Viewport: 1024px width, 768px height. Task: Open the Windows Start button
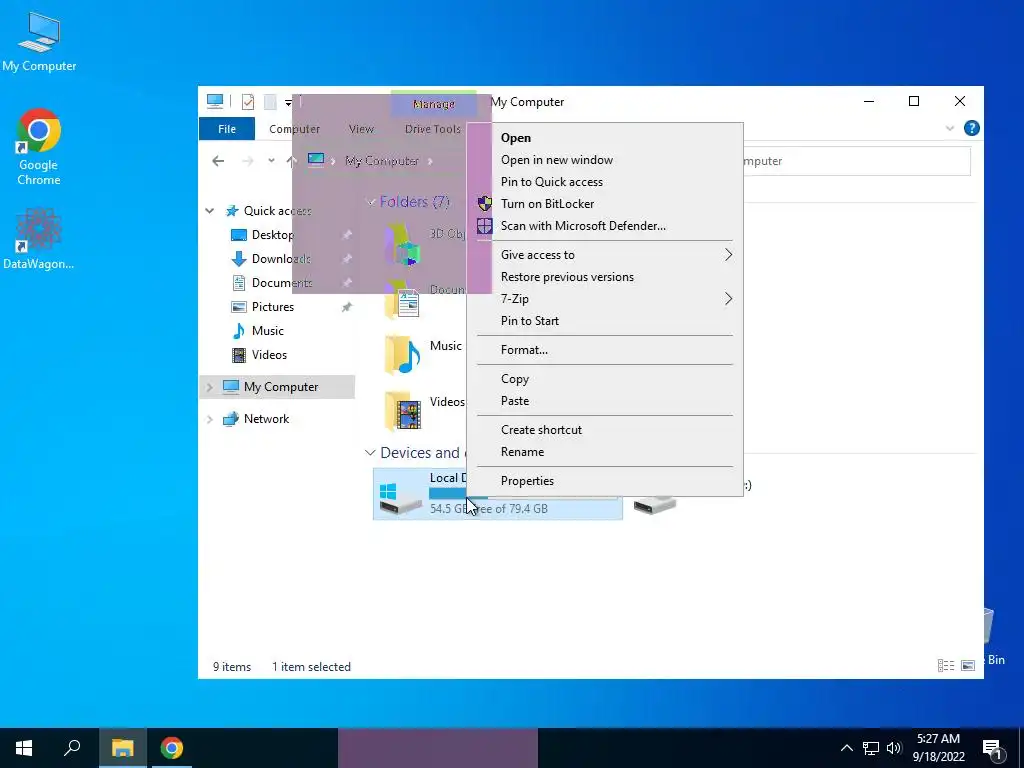pos(24,748)
